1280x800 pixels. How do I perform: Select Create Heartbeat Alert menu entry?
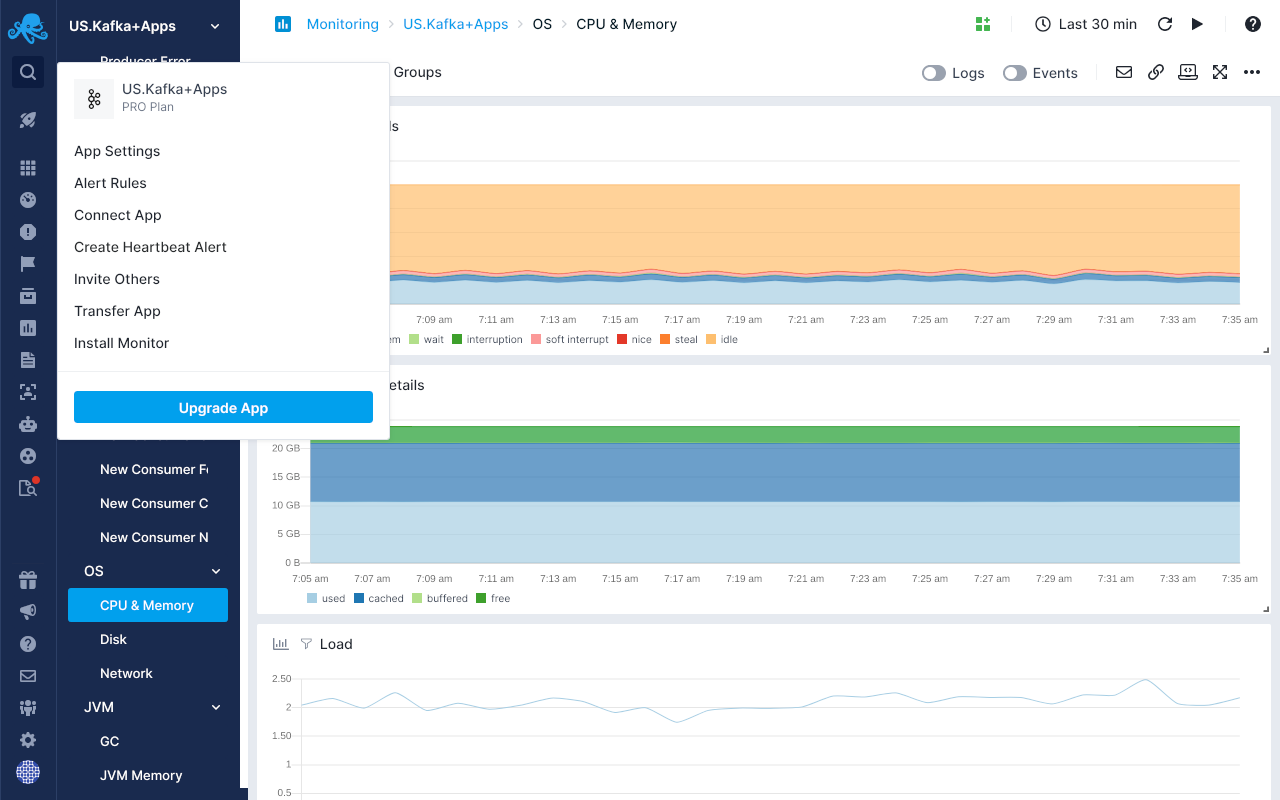coord(150,247)
